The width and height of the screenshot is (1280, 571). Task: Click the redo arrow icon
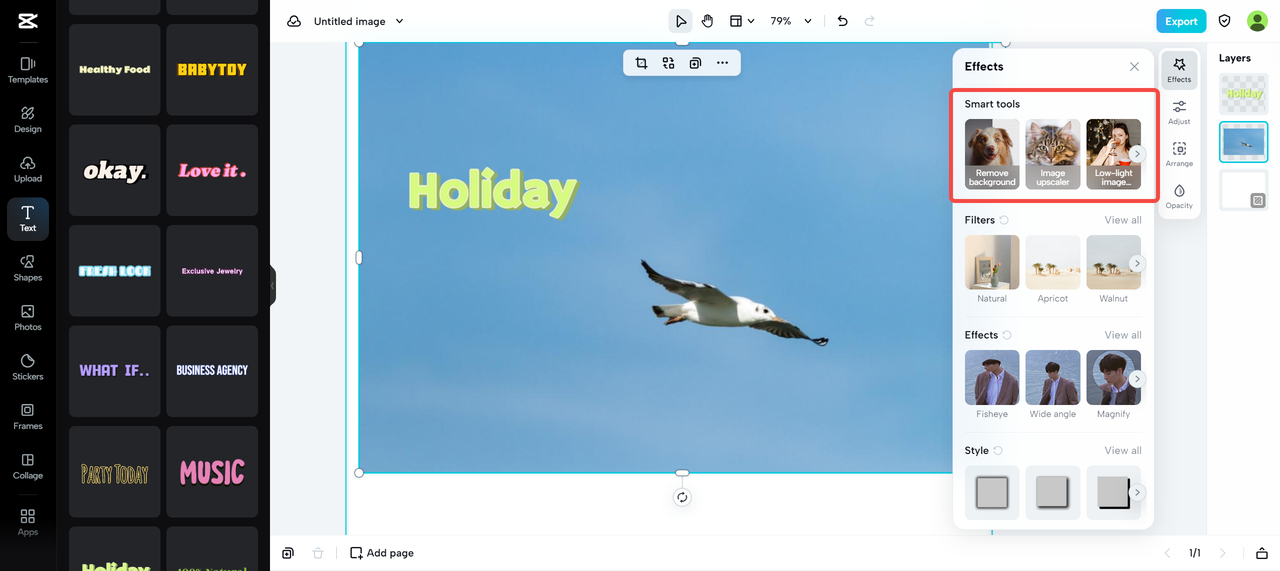pyautogui.click(x=870, y=21)
